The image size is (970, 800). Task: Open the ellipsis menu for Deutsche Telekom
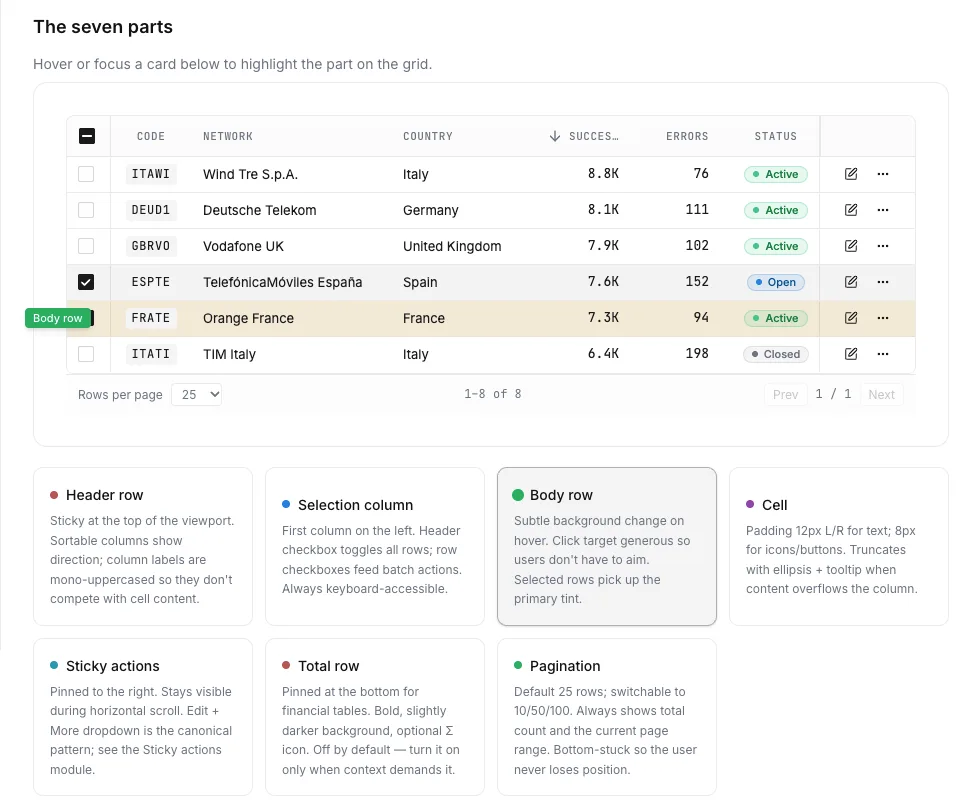[883, 210]
